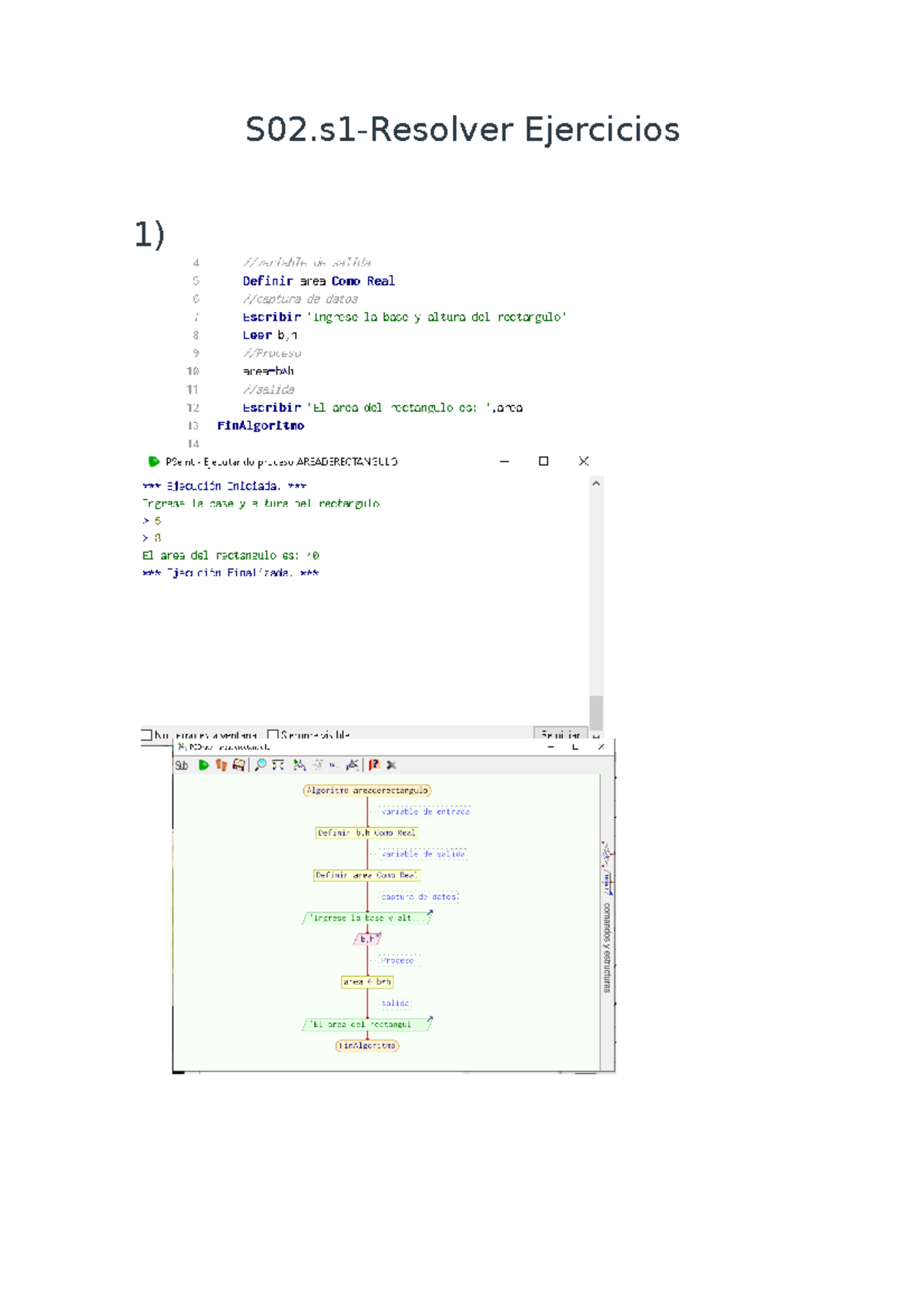This screenshot has height=1308, width=924.
Task: Toggle the 'Siempre visible' checkbox
Action: [273, 735]
